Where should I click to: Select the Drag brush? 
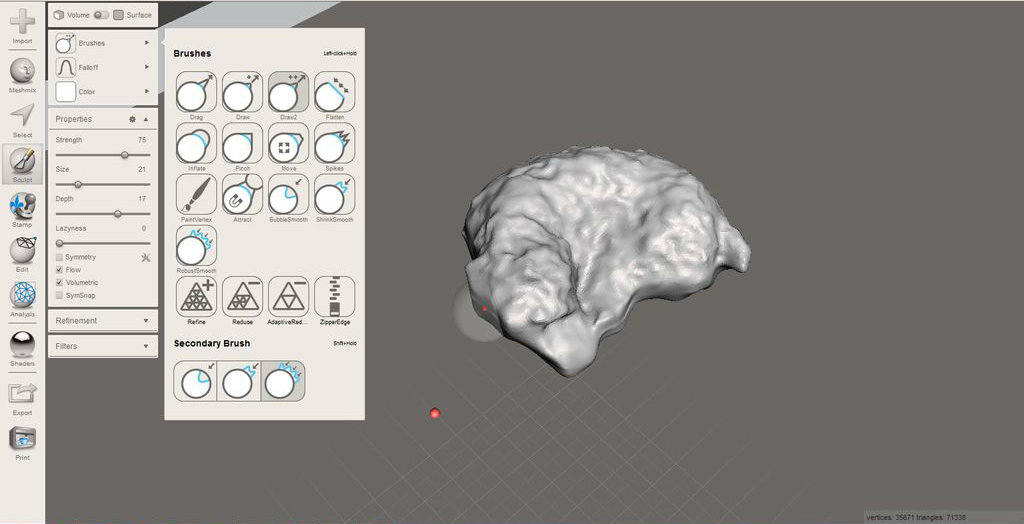pyautogui.click(x=197, y=92)
